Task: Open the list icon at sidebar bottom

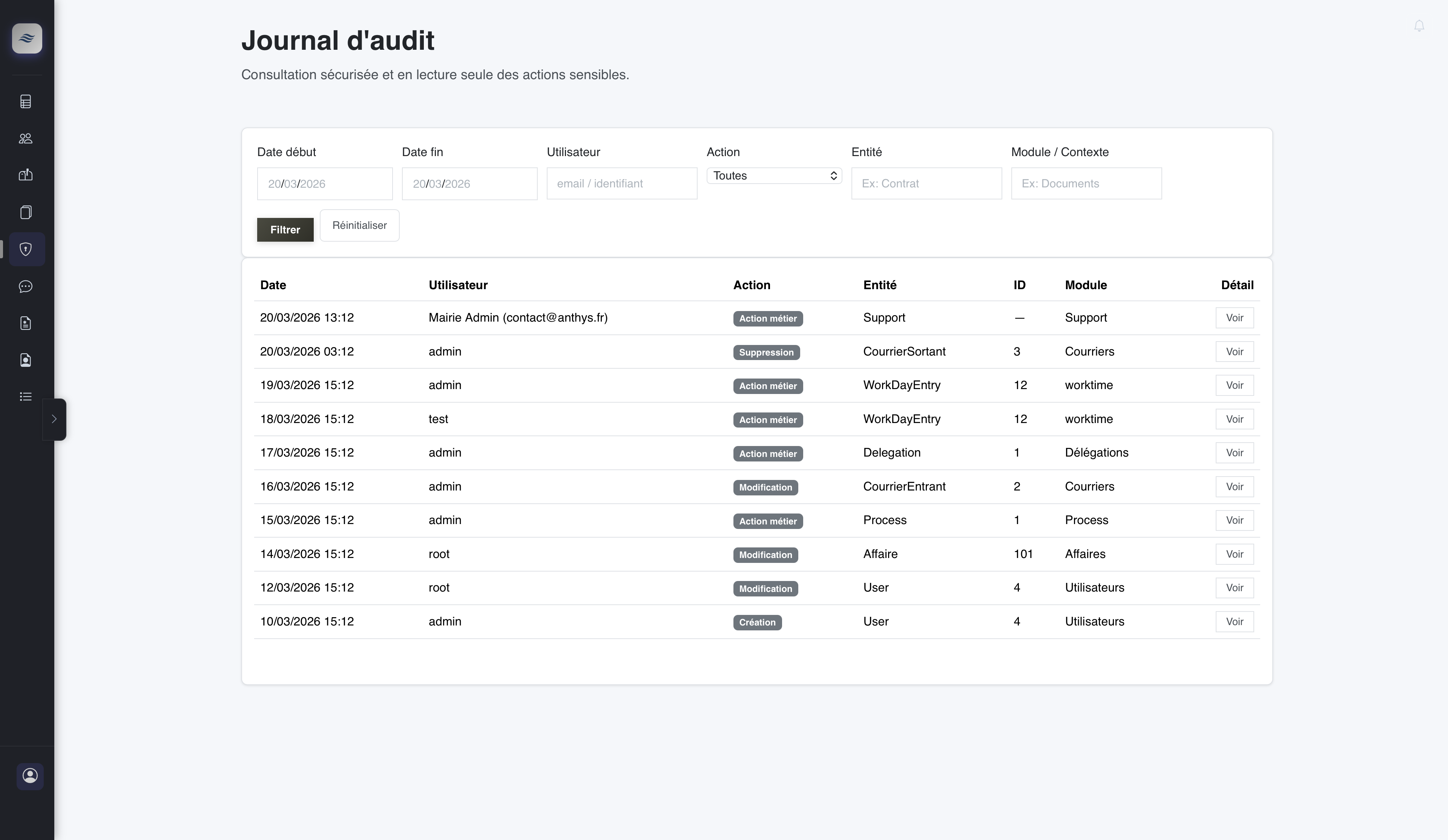Action: coord(25,397)
